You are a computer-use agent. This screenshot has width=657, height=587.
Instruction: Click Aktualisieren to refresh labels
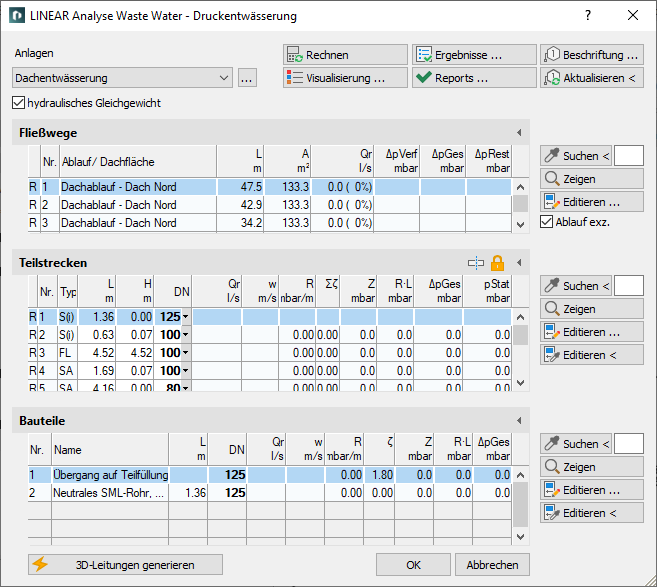tap(592, 78)
